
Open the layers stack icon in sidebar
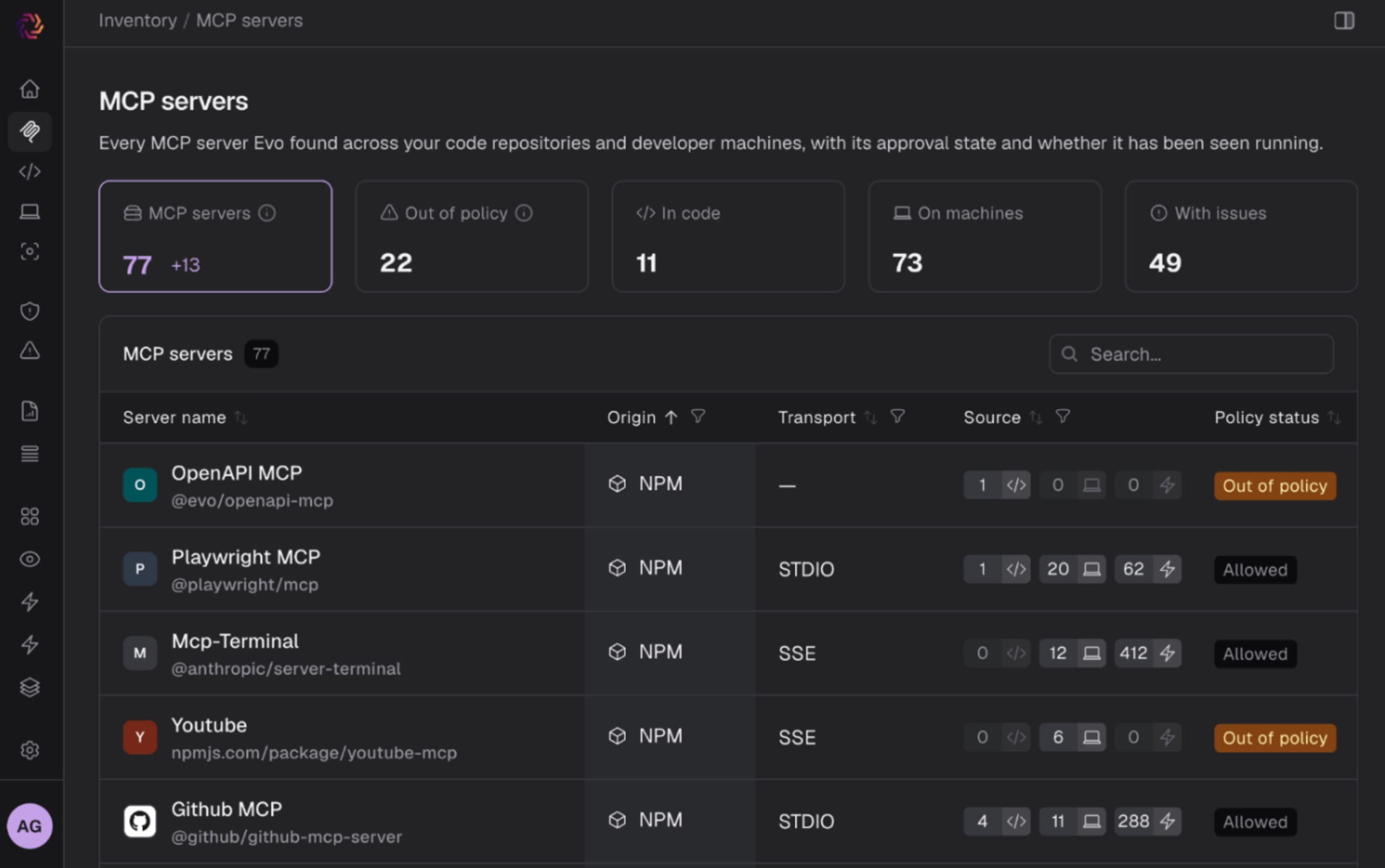29,687
